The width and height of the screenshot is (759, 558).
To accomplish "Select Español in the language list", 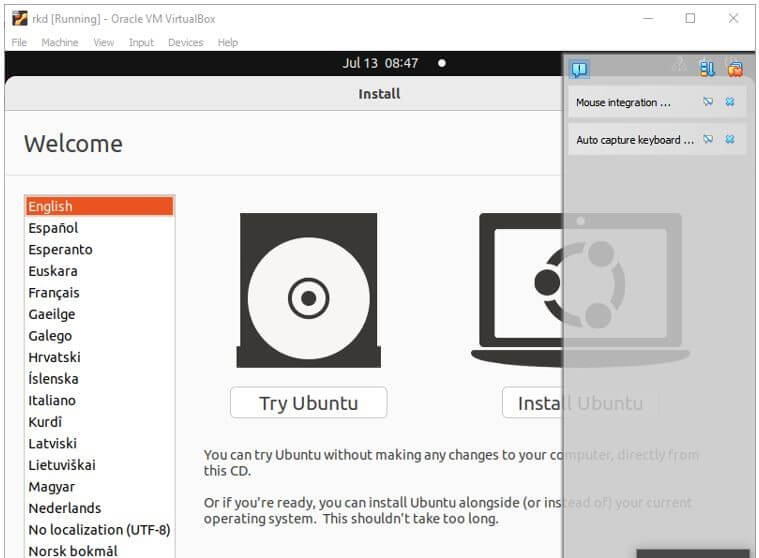I will pos(99,228).
